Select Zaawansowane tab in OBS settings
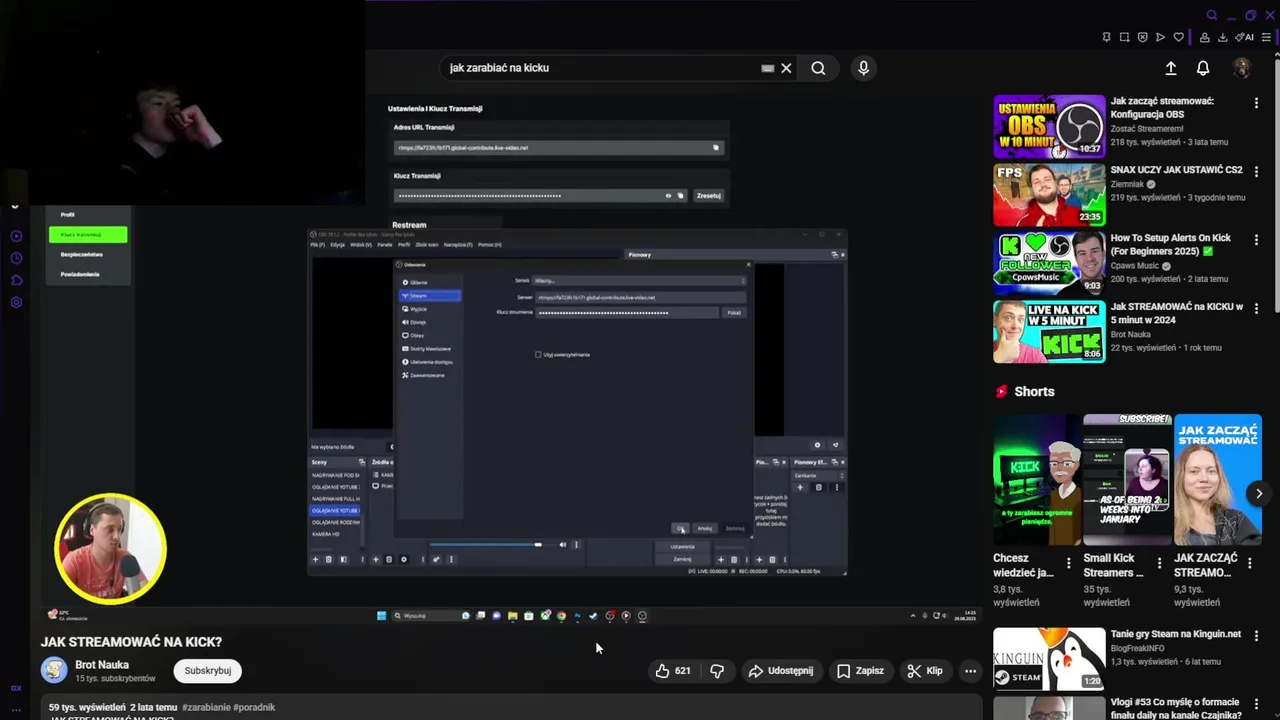The width and height of the screenshot is (1280, 720). (x=430, y=375)
